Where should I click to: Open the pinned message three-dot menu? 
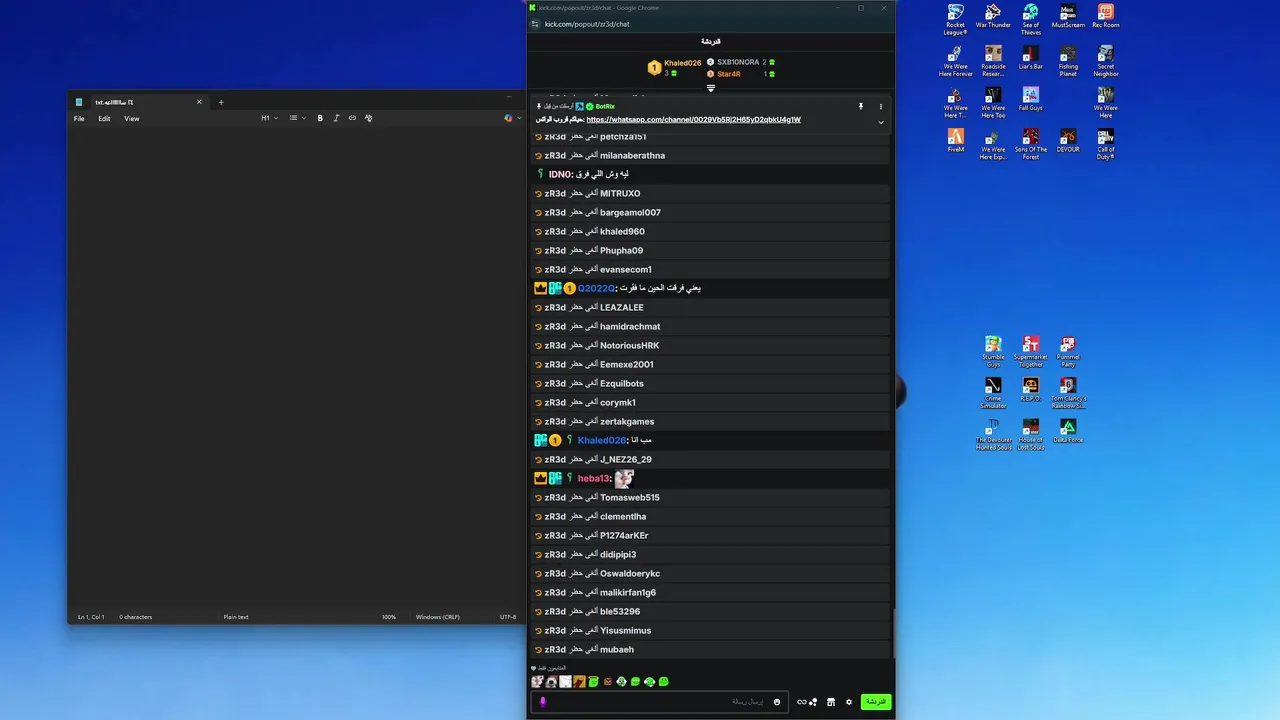(x=881, y=106)
